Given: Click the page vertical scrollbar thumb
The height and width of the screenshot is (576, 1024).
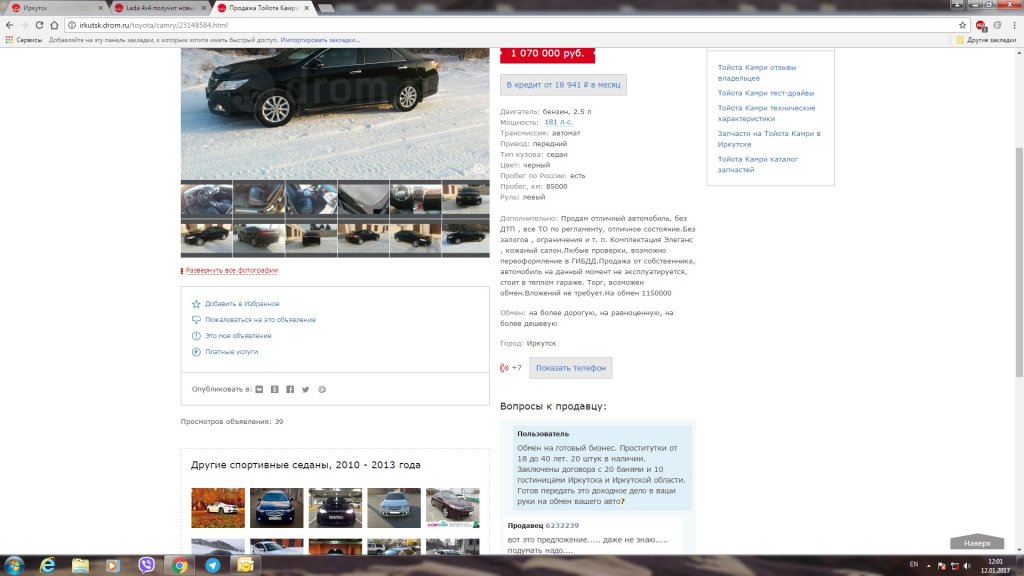Looking at the screenshot, I should (x=1019, y=261).
